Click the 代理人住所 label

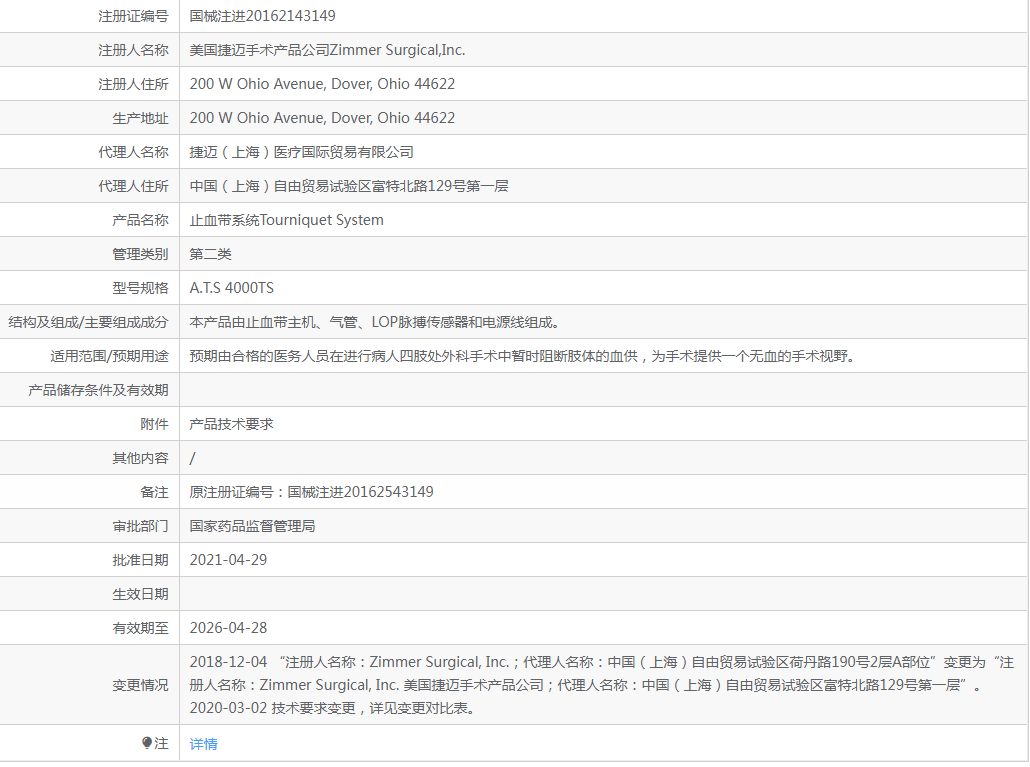click(133, 186)
